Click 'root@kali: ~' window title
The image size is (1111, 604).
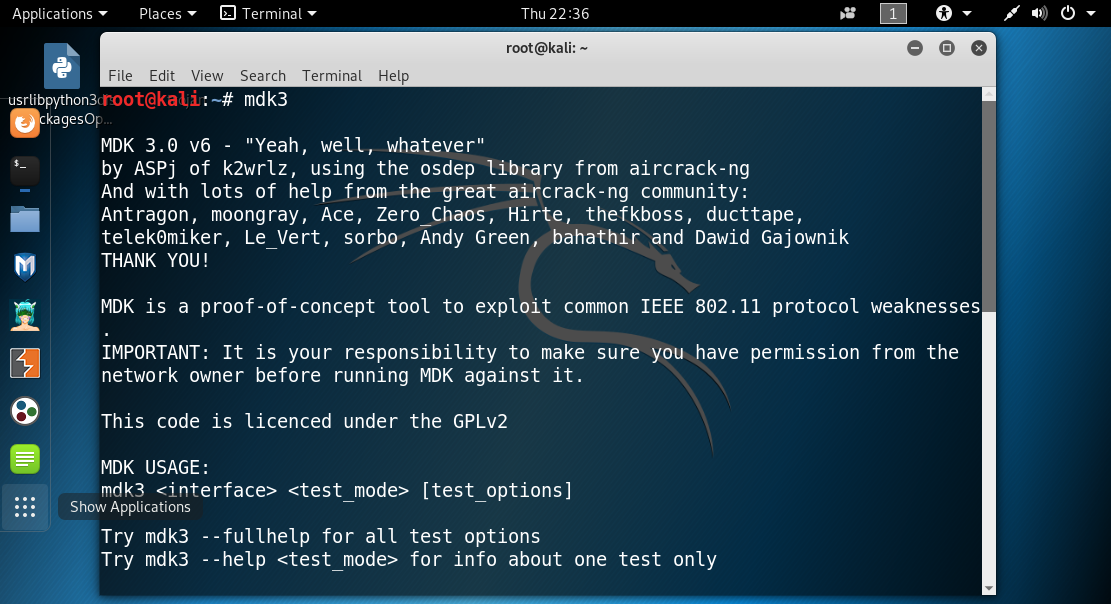point(547,48)
